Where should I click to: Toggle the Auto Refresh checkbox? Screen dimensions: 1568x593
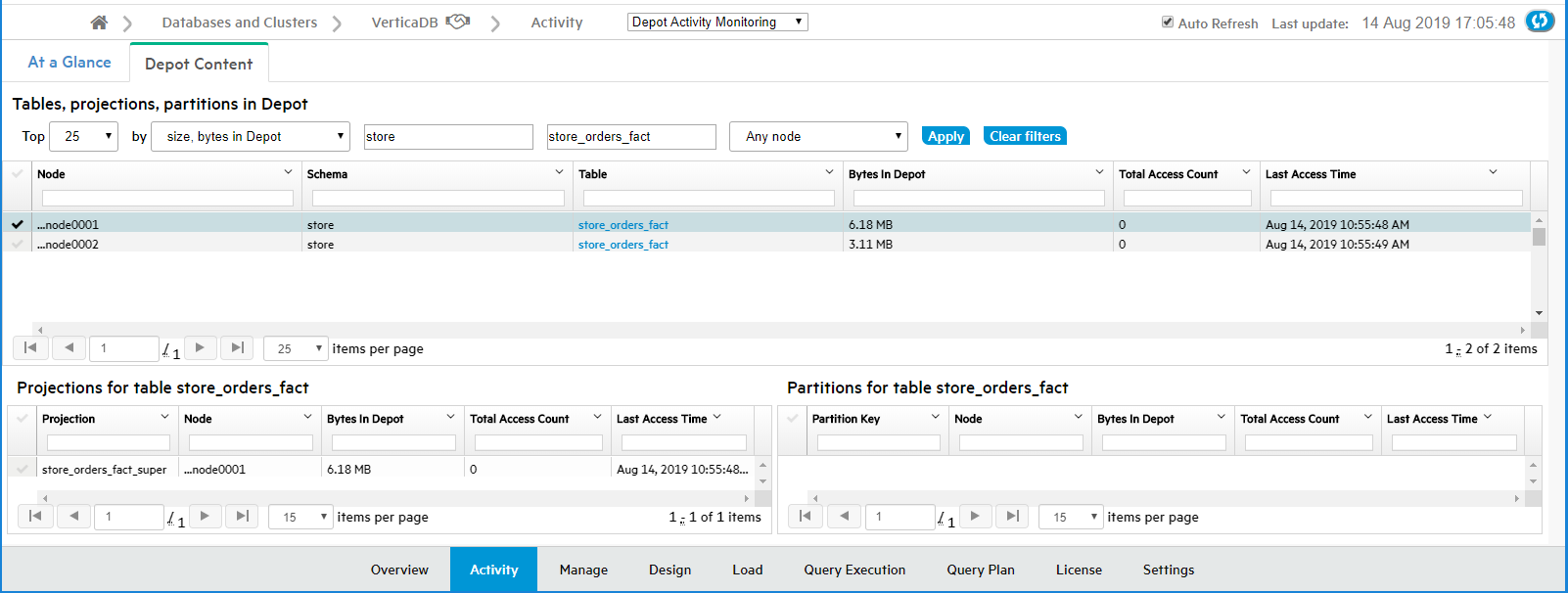click(1168, 22)
